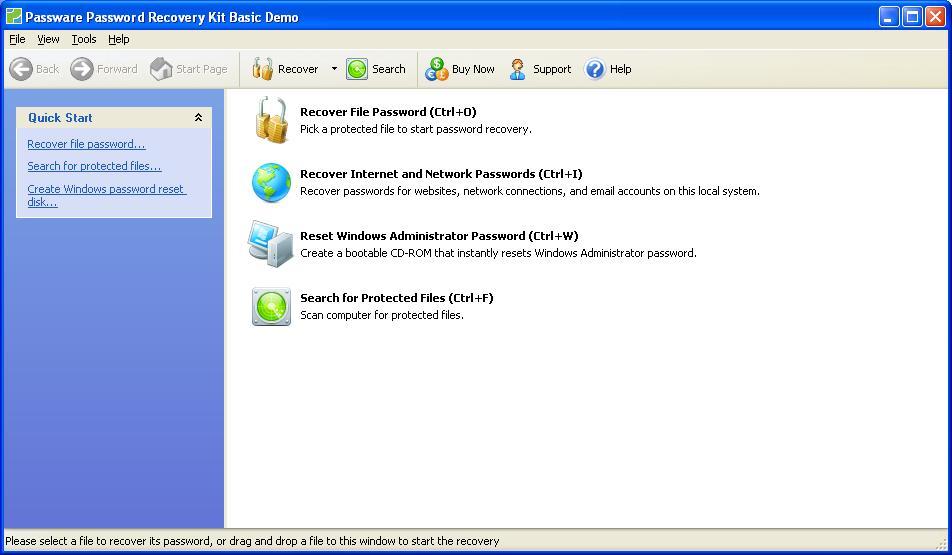Select Search for Protected Files heading
Viewport: 952px width, 555px height.
[x=396, y=298]
